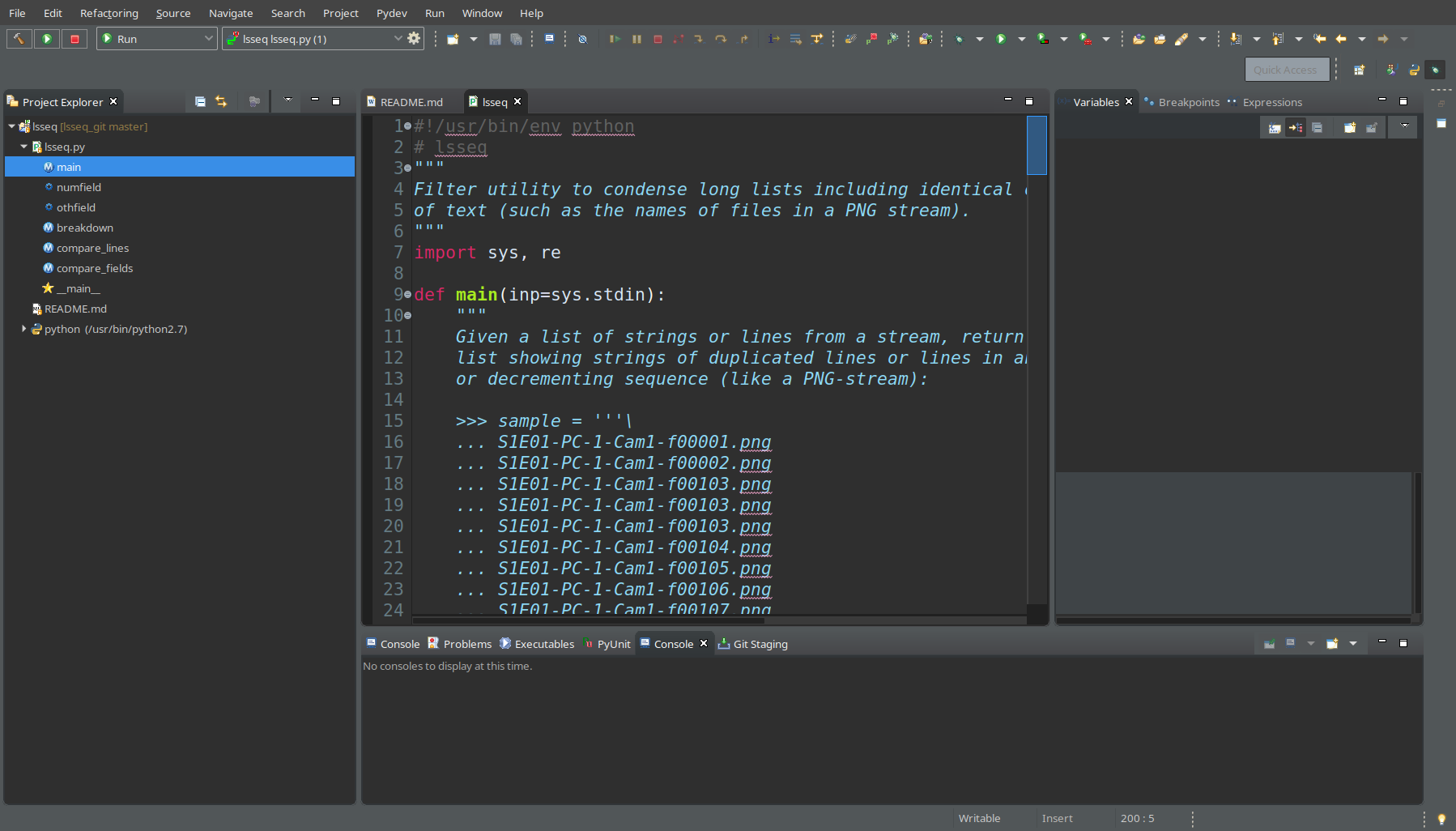This screenshot has height=831, width=1456.
Task: Click the hammer build icon
Action: 19,39
